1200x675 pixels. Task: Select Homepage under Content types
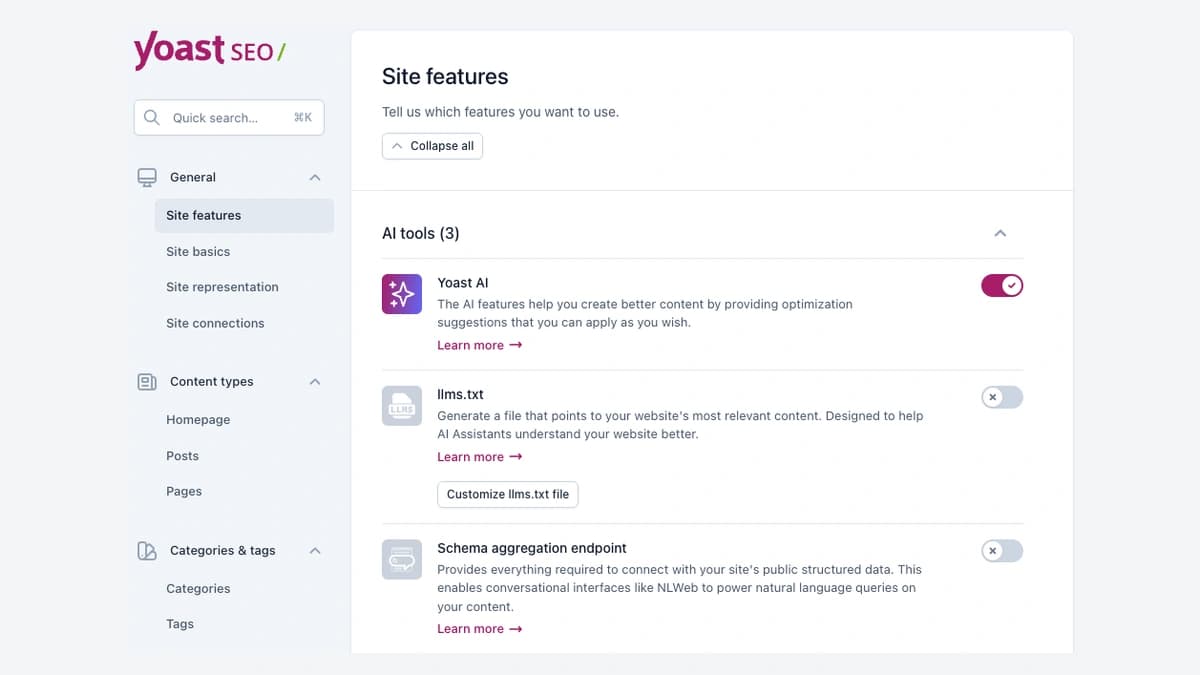coord(198,420)
